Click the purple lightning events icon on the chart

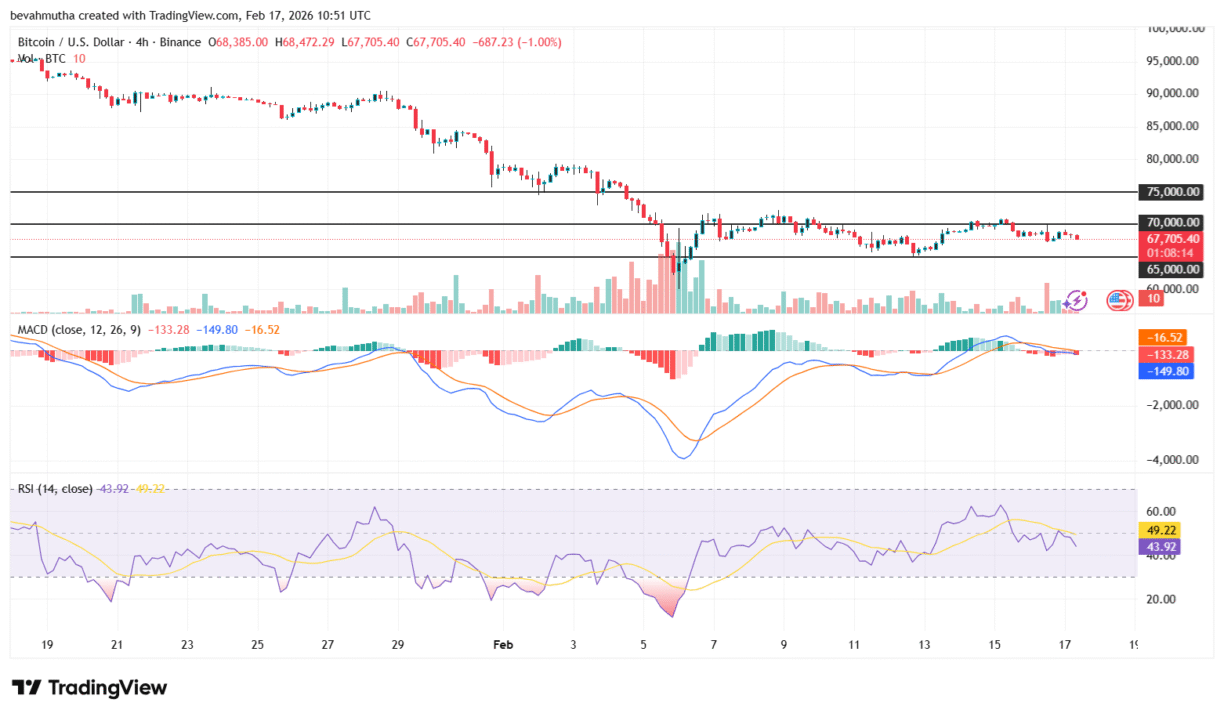pyautogui.click(x=1077, y=300)
